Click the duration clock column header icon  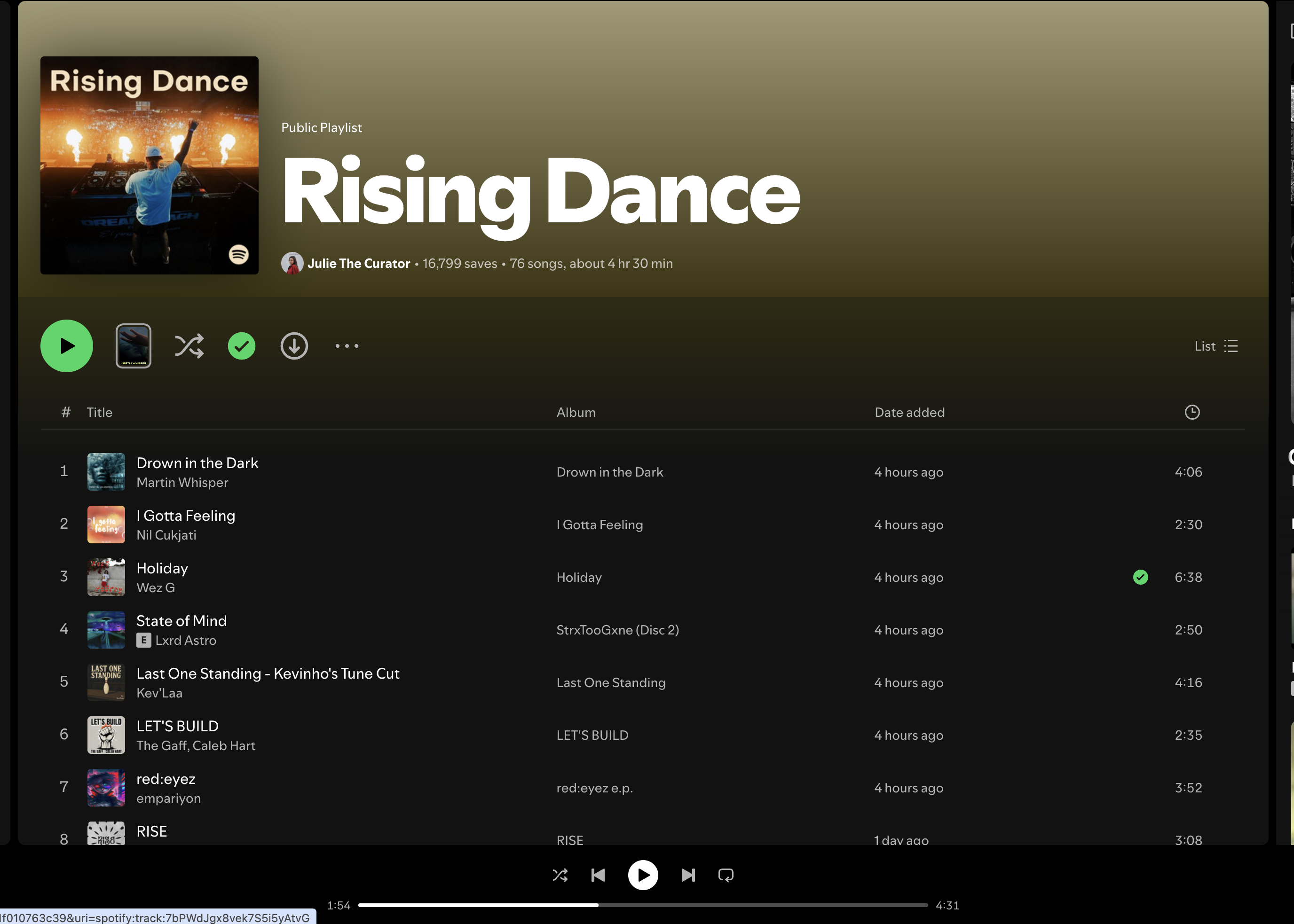(x=1192, y=412)
